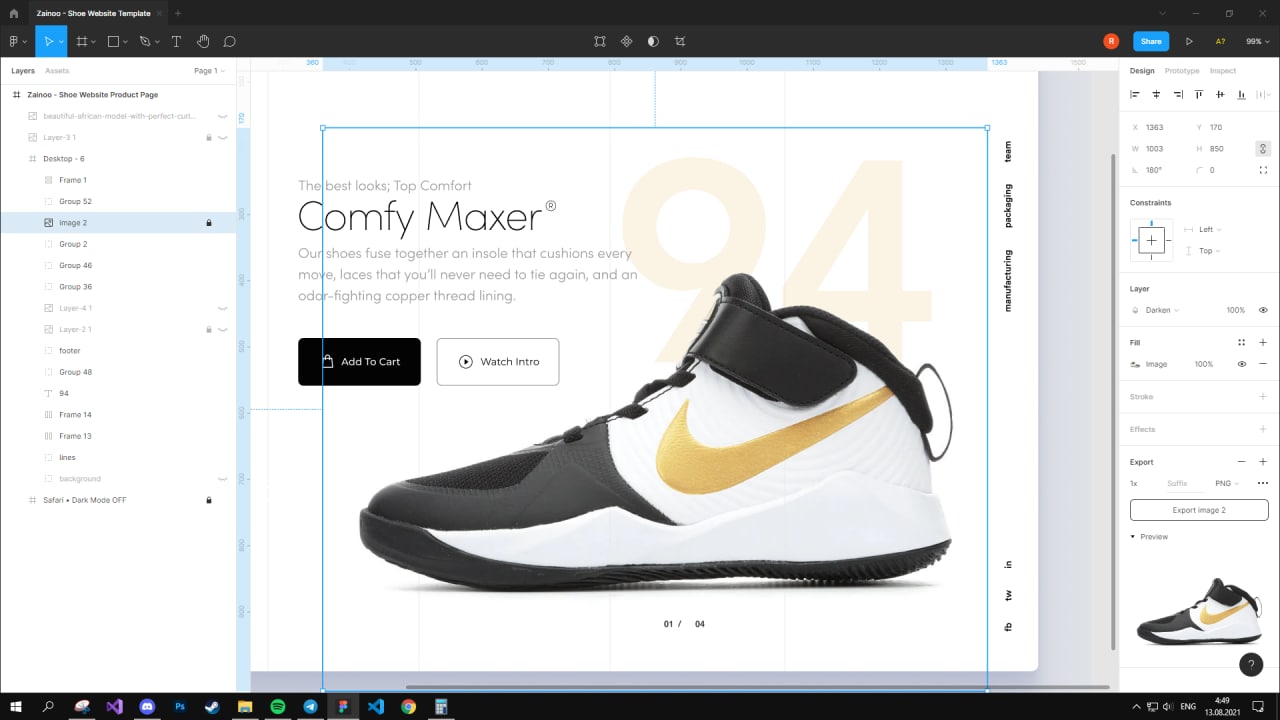The width and height of the screenshot is (1280, 720).
Task: Add an effect with plus icon
Action: 1263,429
